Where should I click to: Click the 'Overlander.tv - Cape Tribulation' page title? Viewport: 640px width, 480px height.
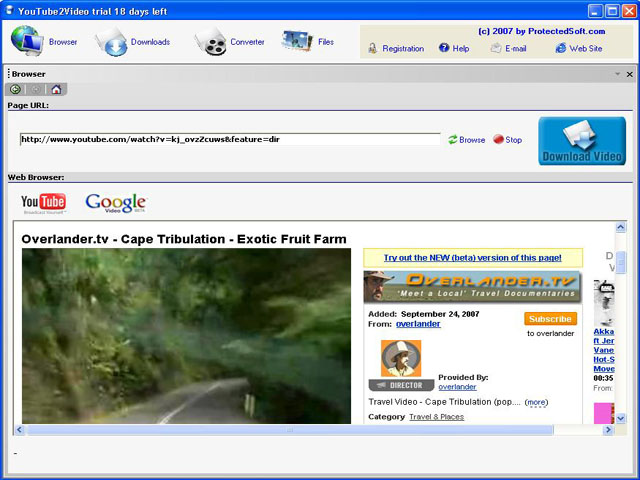coord(184,239)
